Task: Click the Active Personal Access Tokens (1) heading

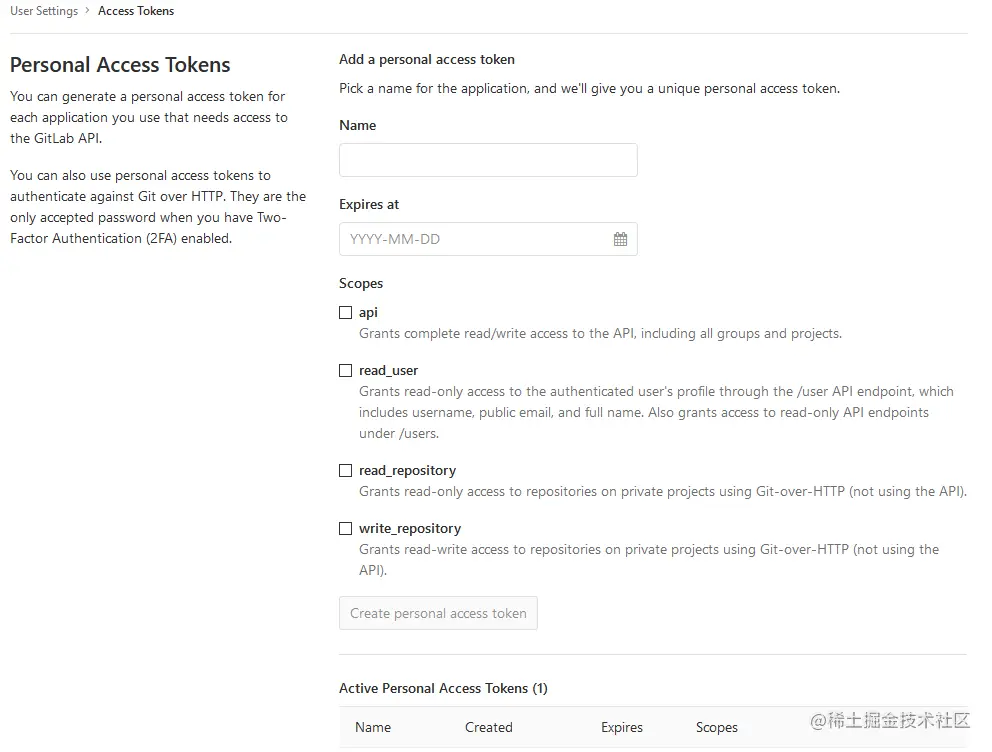Action: 443,688
